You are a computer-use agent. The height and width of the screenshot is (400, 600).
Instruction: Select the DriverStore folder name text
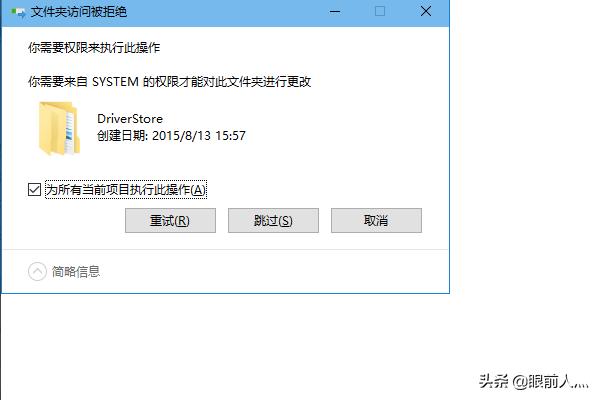(130, 119)
